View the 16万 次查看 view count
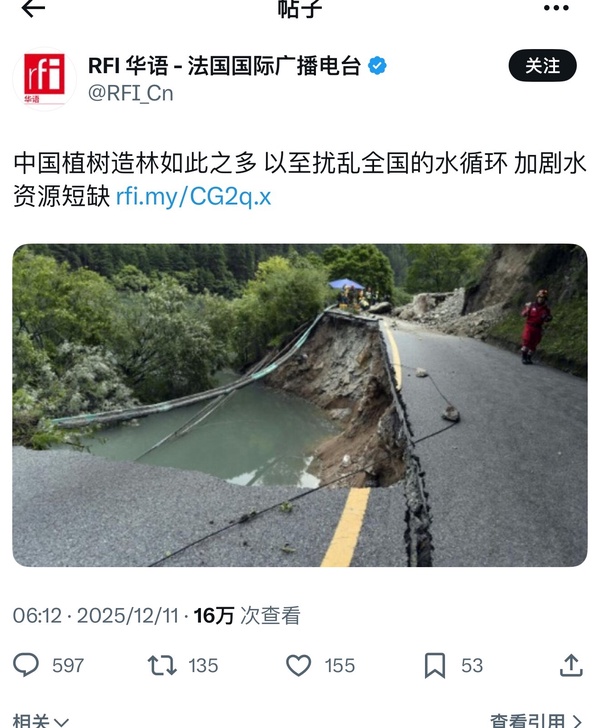 247,616
